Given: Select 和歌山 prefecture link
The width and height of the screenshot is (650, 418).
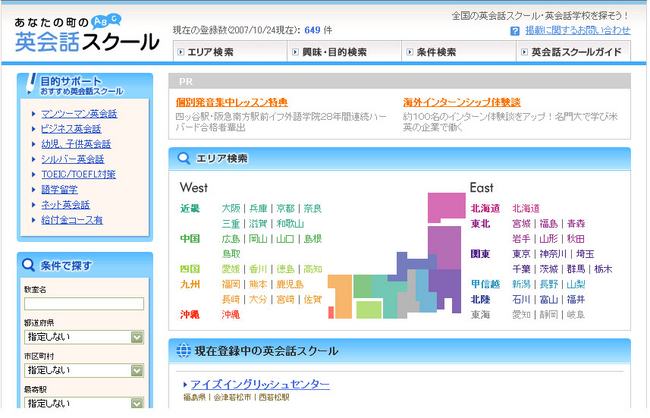Looking at the screenshot, I should coord(290,224).
